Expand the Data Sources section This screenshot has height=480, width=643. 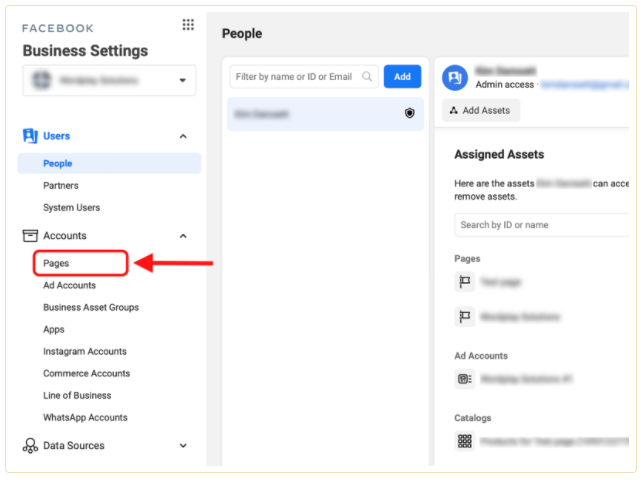point(183,446)
